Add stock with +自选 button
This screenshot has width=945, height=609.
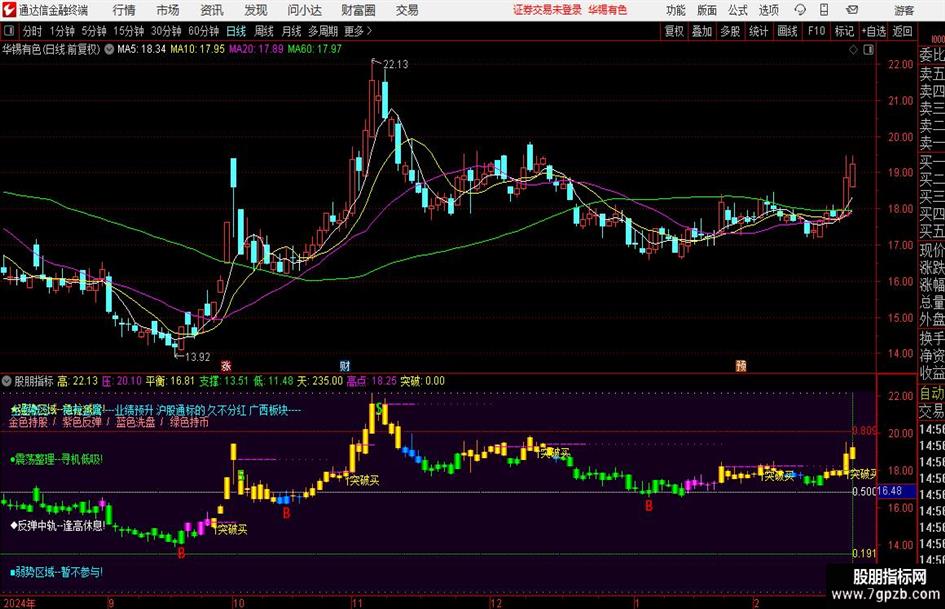[x=873, y=31]
